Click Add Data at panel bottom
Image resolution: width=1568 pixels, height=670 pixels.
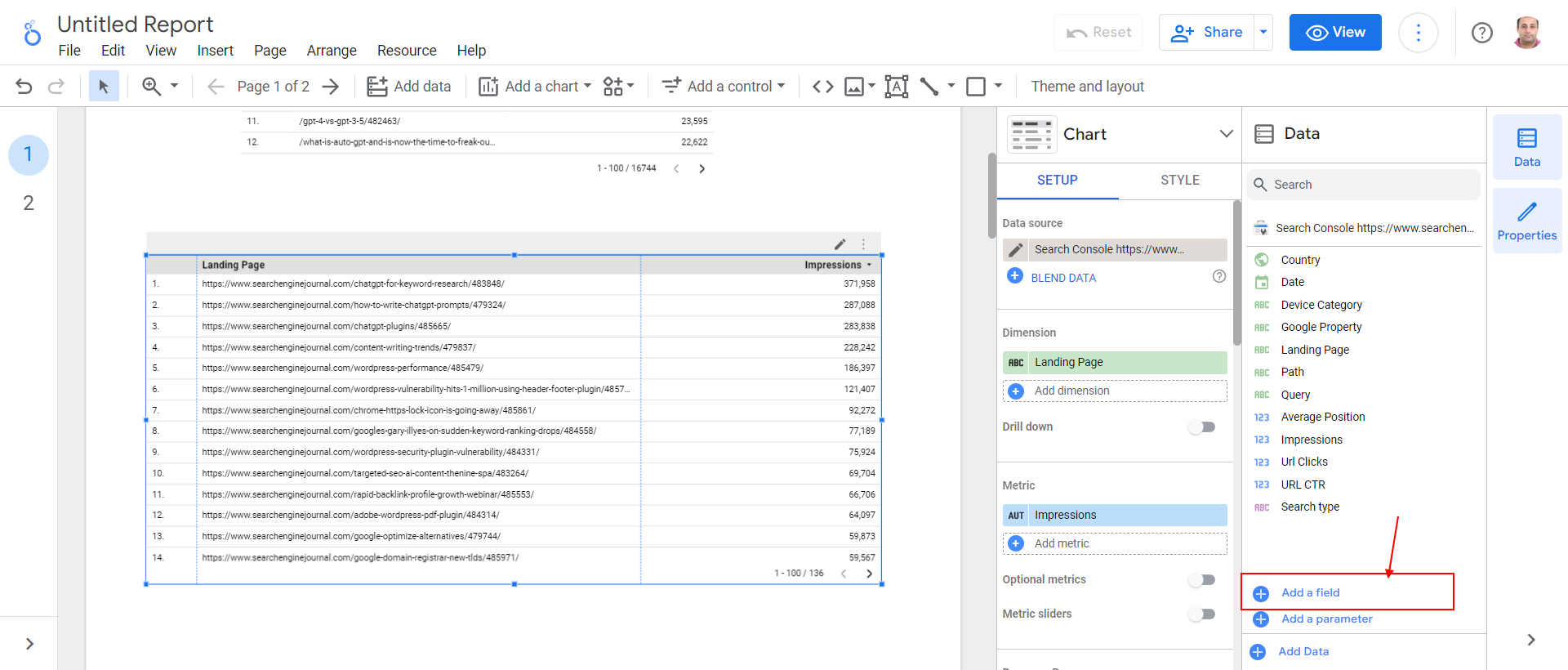(1303, 651)
